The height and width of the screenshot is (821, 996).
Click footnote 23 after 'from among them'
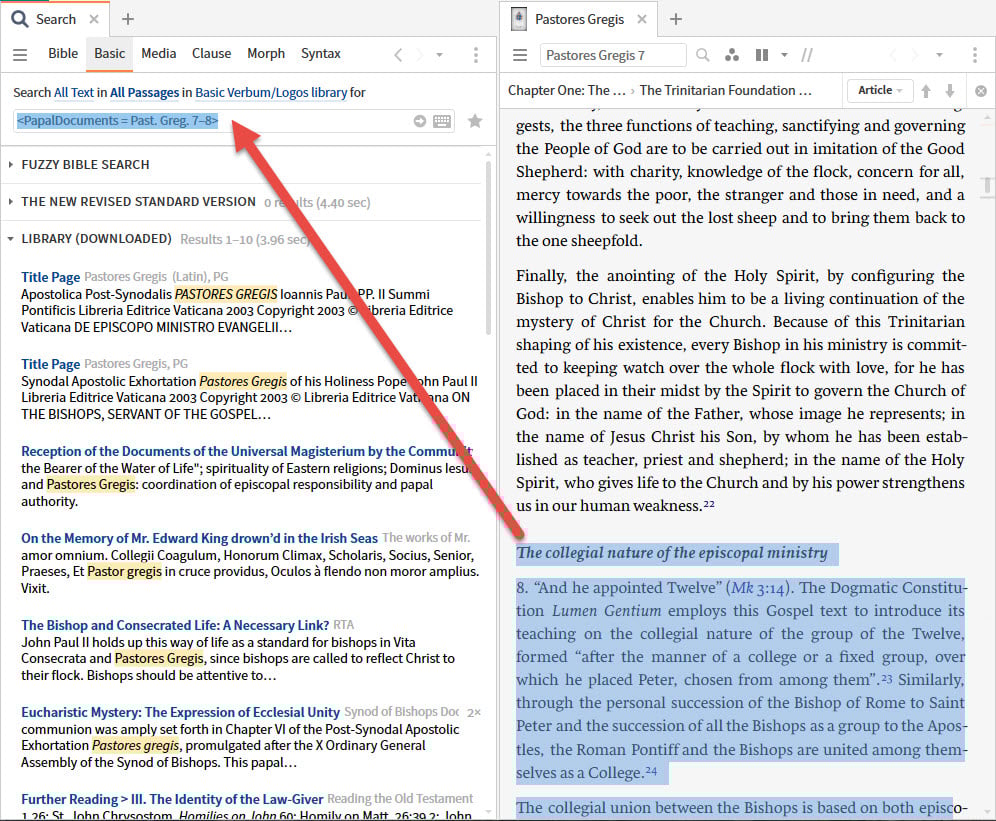(887, 678)
